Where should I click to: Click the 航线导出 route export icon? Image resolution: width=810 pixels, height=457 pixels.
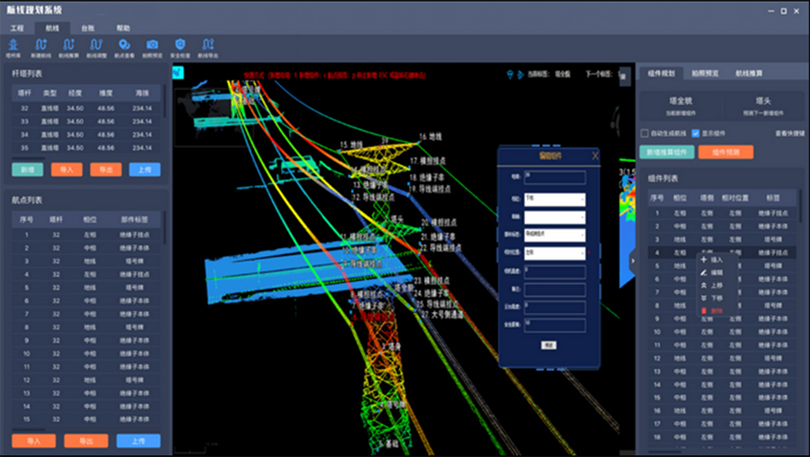tap(208, 45)
